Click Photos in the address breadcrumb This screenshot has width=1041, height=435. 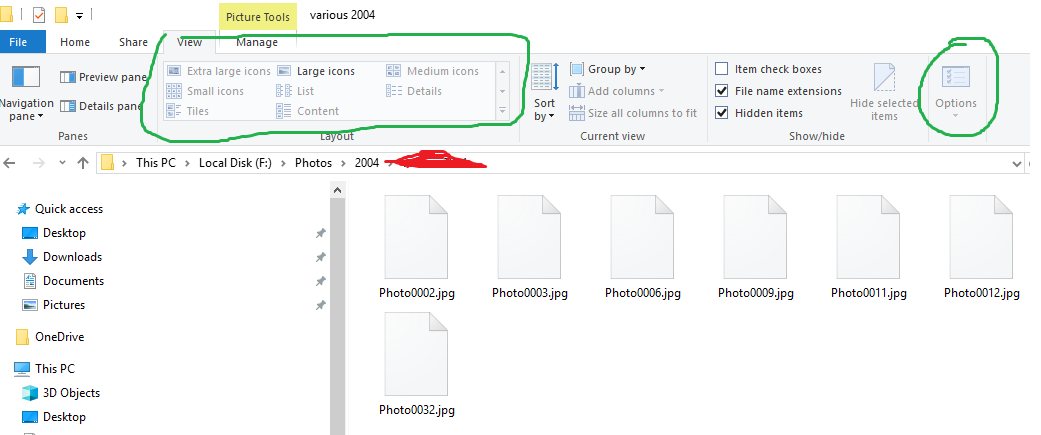click(x=313, y=163)
